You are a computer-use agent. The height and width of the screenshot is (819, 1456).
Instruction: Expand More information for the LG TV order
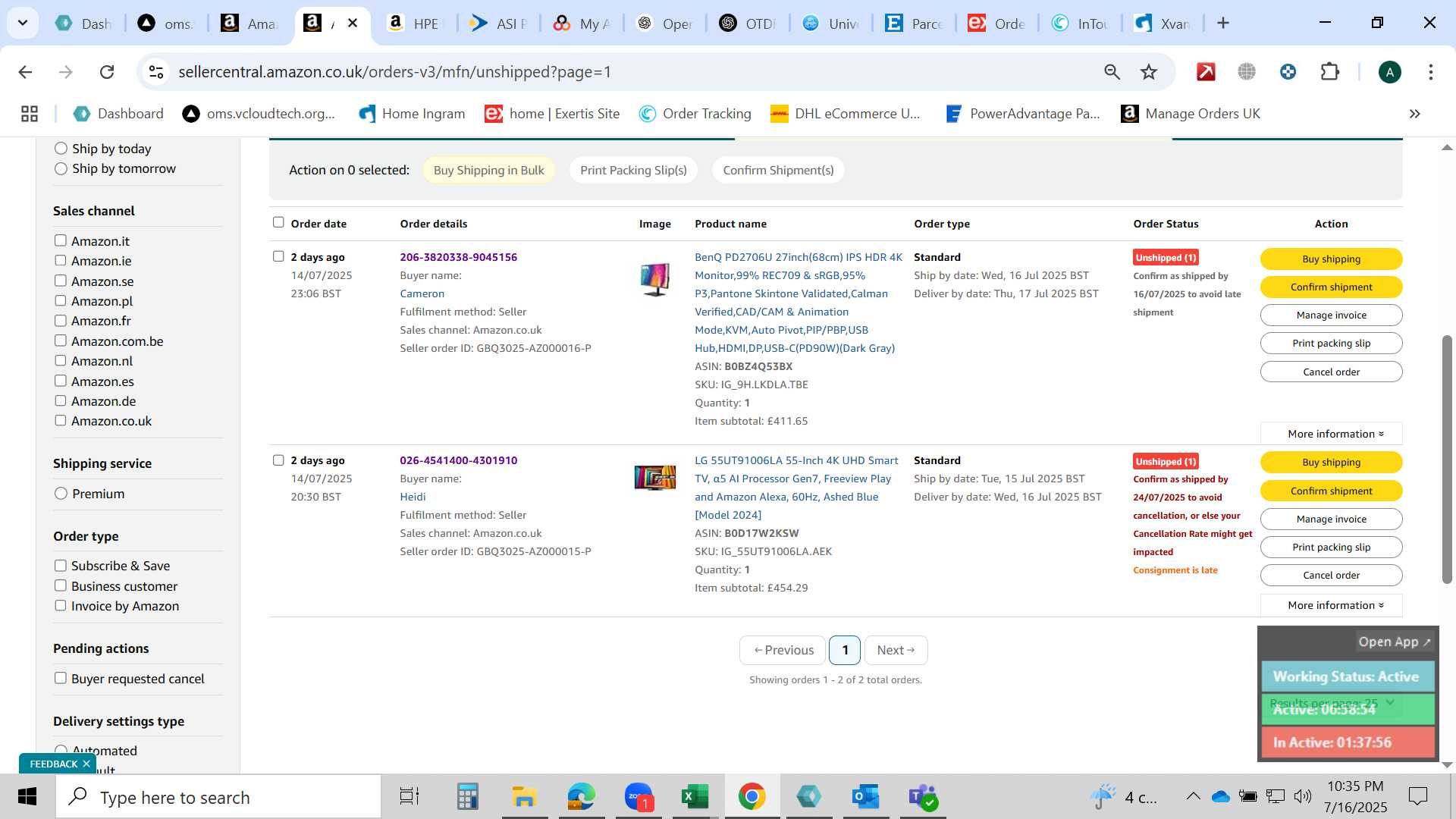coord(1331,605)
